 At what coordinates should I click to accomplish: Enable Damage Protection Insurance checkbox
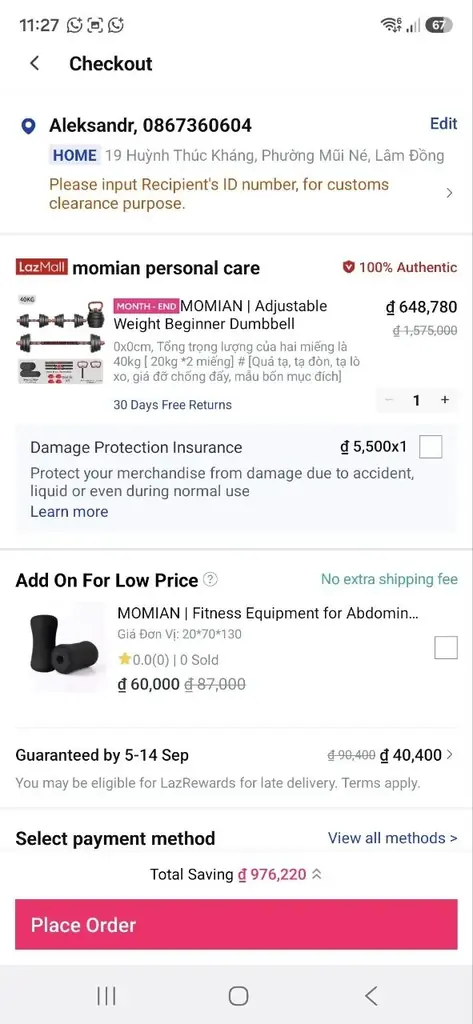click(x=431, y=447)
